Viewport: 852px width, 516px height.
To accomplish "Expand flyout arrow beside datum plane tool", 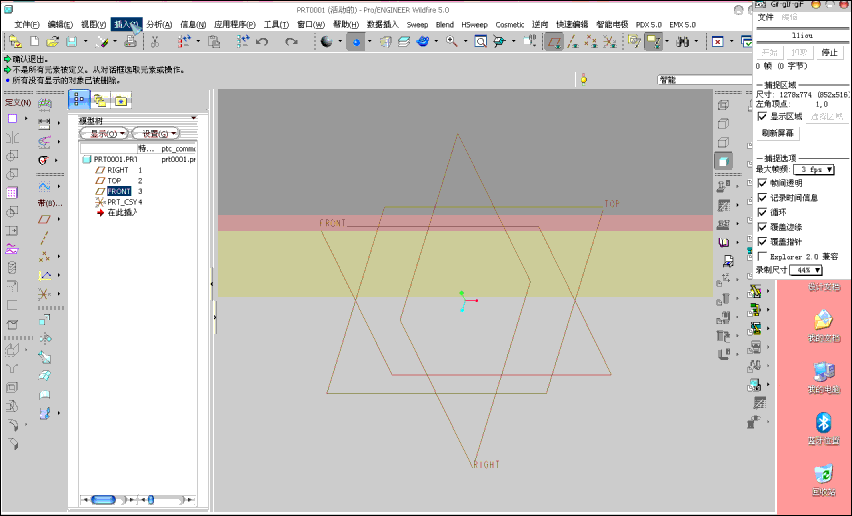I will pos(59,219).
